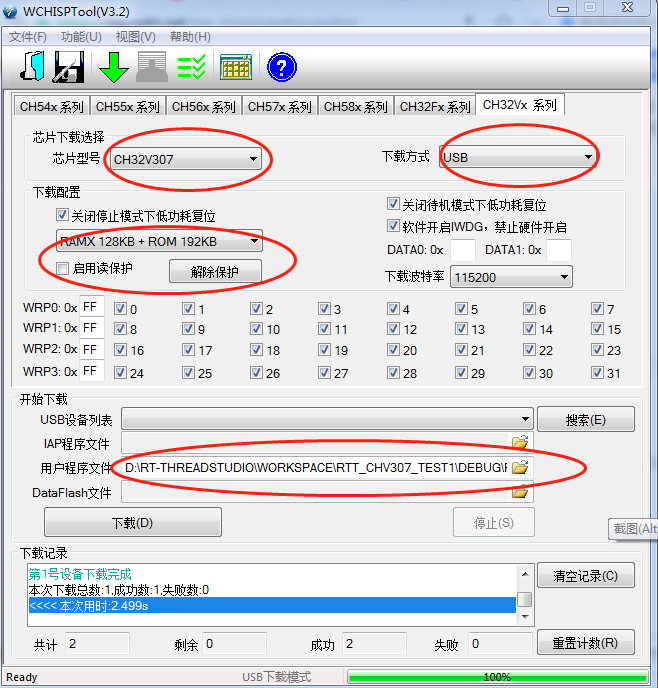Switch to CH56x 系列 tab
Image resolution: width=658 pixels, height=688 pixels.
[204, 107]
